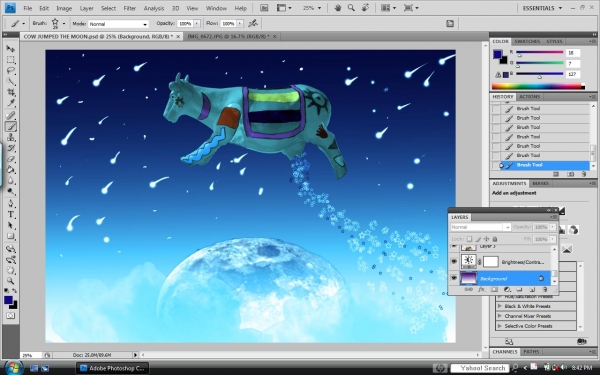Screen dimensions: 600x375
Task: Hide the Background layer
Action: (454, 278)
